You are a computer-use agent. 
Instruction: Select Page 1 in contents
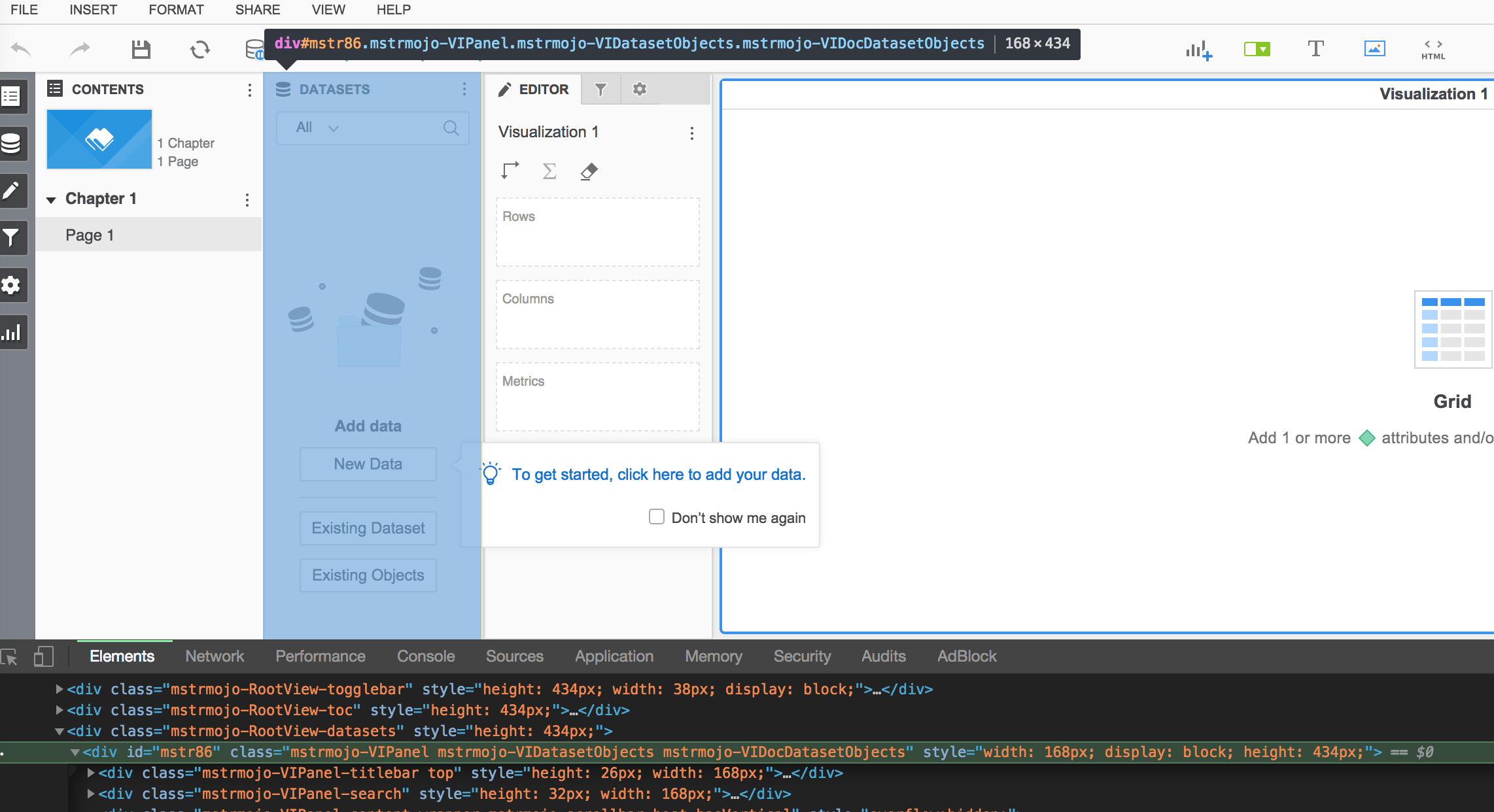tap(90, 235)
